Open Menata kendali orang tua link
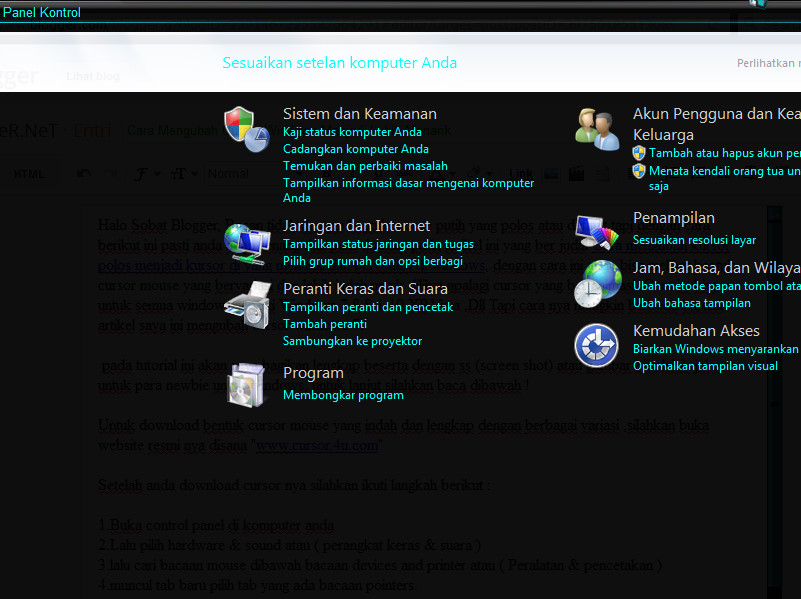Screen dimensions: 801x599 point(724,178)
